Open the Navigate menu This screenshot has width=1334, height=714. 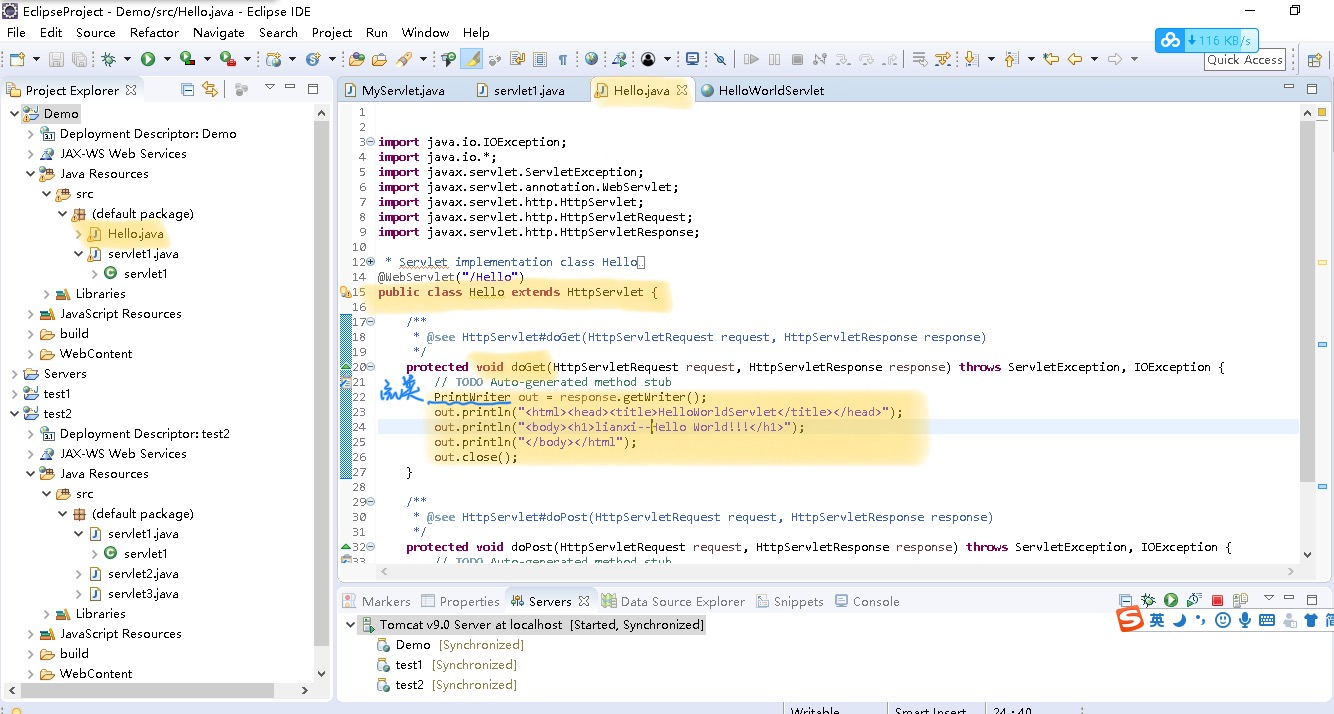(x=218, y=32)
